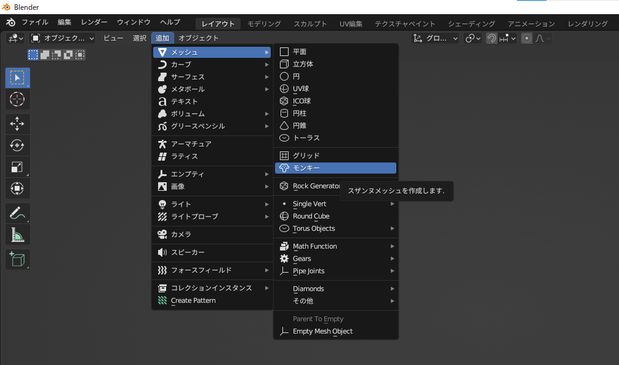The width and height of the screenshot is (619, 365).
Task: Choose スピーカー speaker entry
Action: pos(212,252)
